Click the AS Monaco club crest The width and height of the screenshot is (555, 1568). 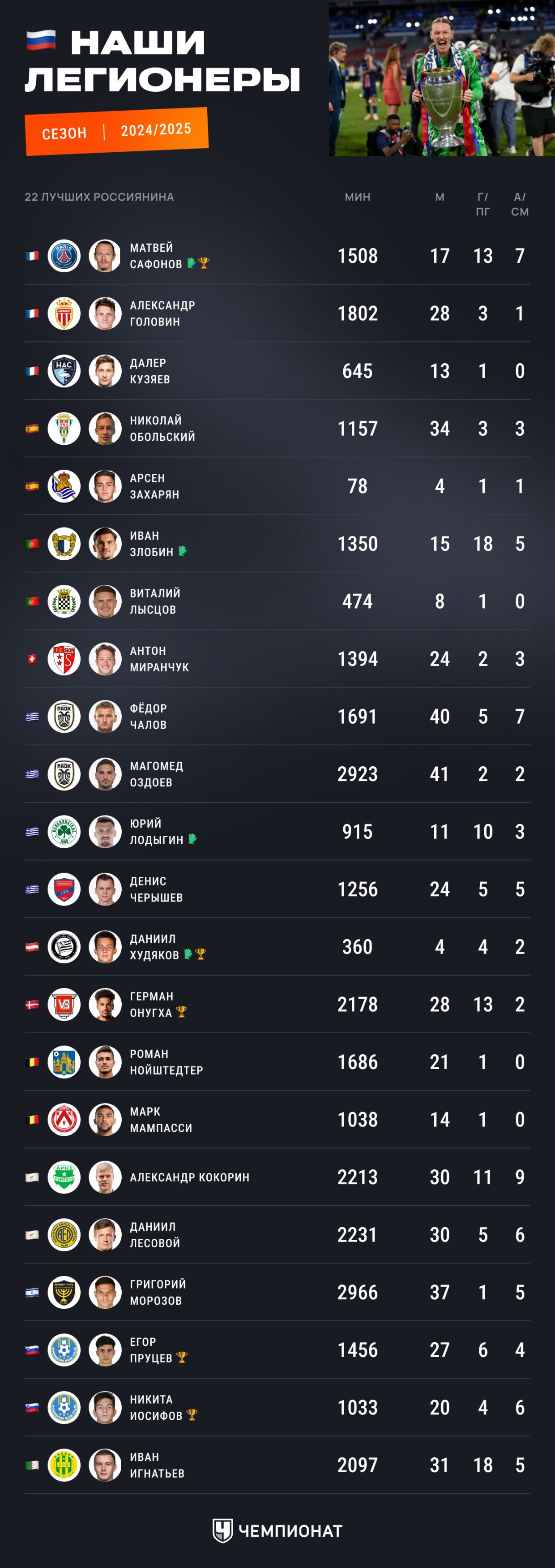64,314
